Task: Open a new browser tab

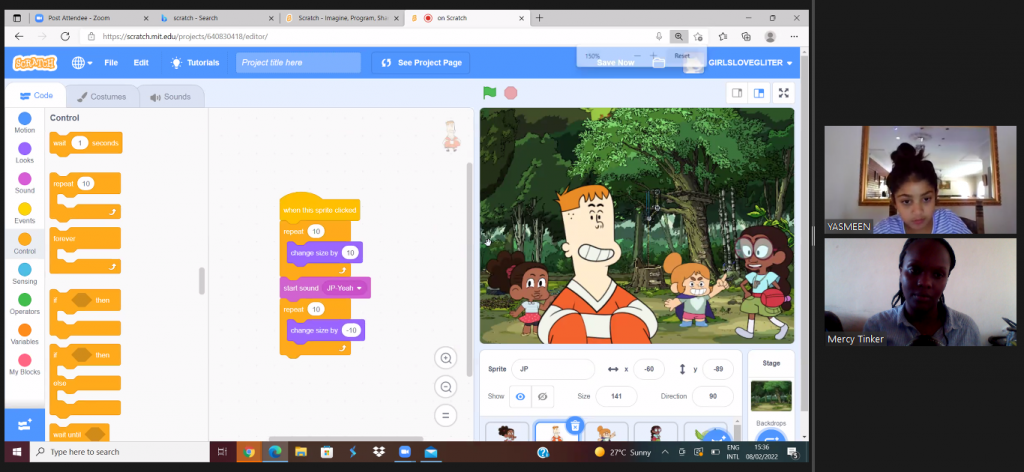Action: pyautogui.click(x=539, y=18)
